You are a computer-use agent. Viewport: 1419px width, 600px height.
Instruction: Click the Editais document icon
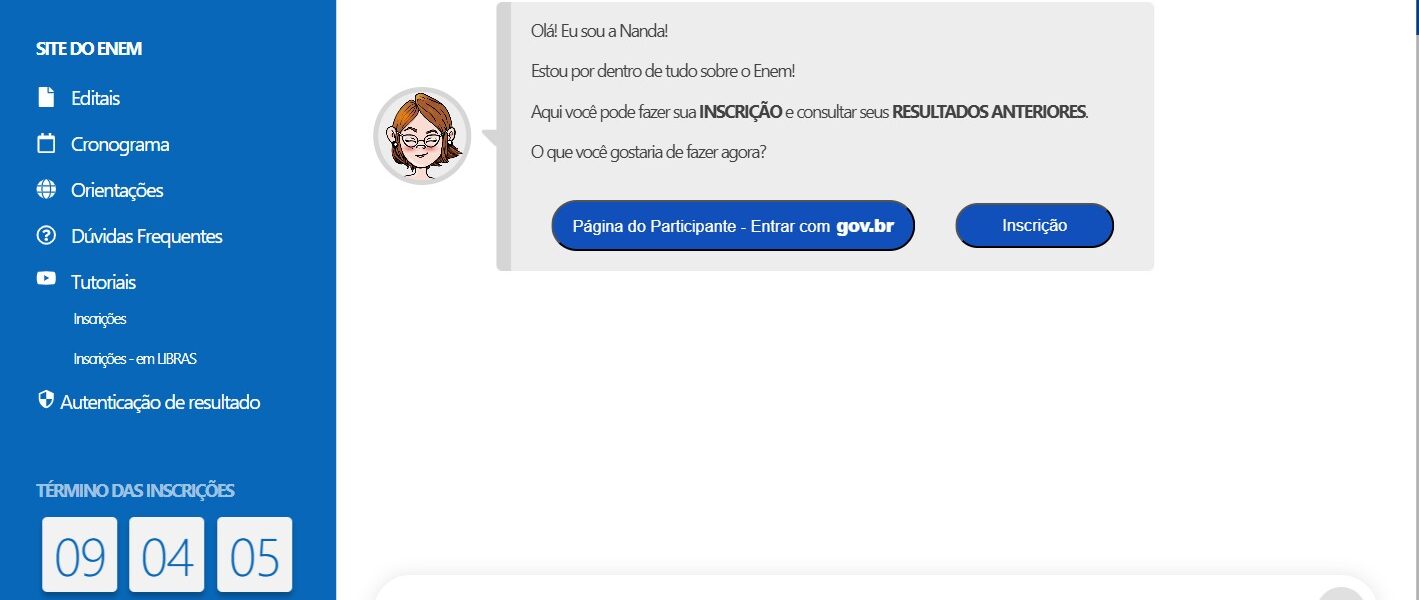point(46,97)
